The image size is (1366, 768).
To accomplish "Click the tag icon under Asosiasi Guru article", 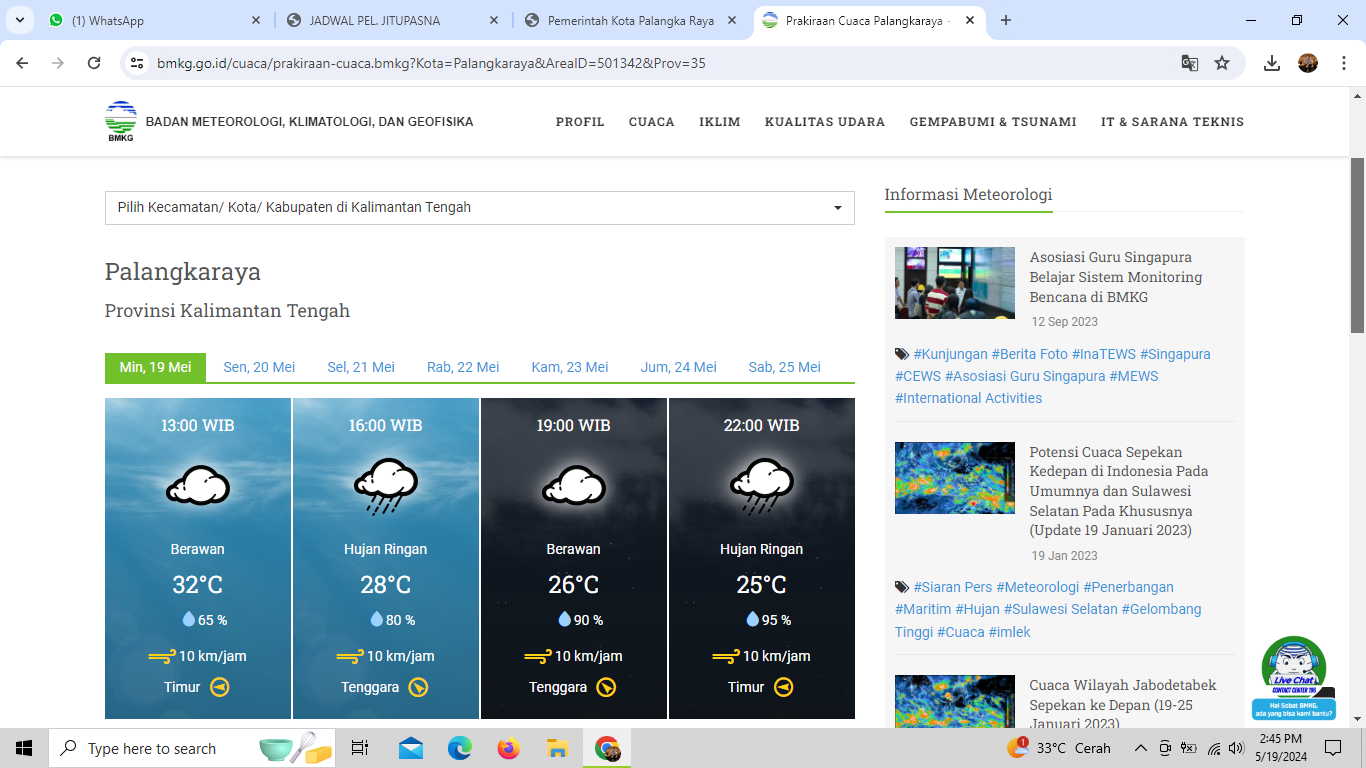I will click(x=902, y=354).
